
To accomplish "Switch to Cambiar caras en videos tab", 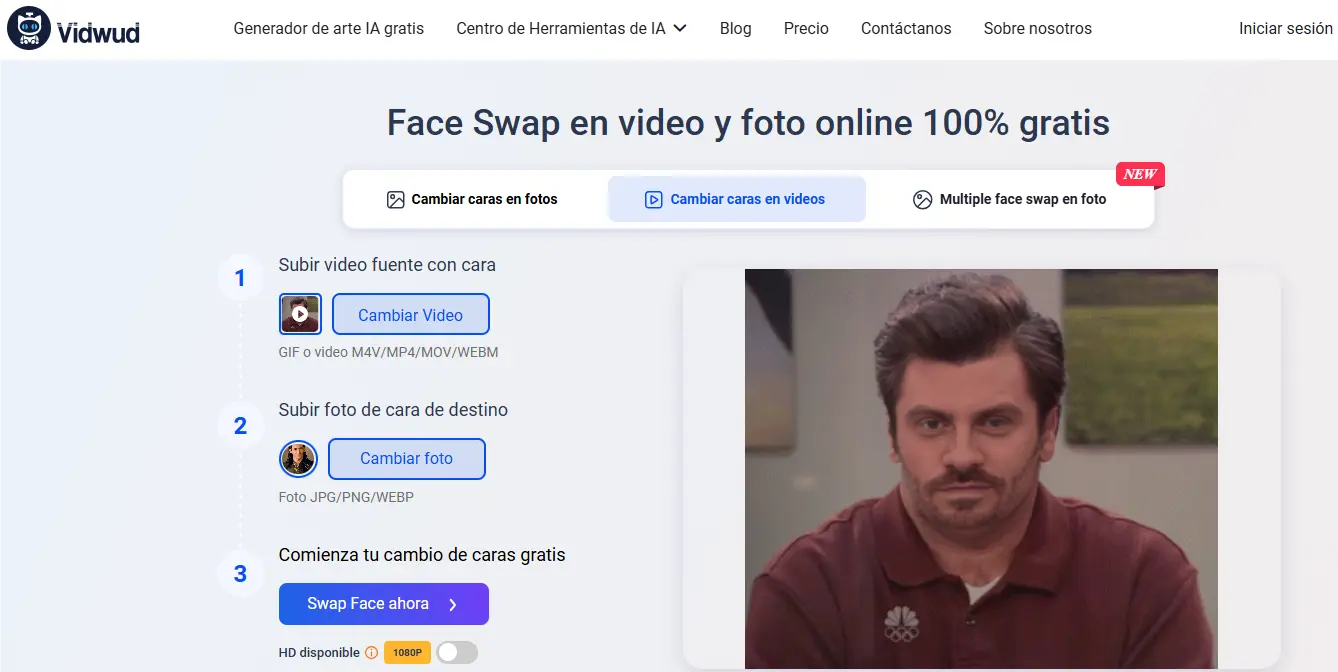I will [736, 199].
